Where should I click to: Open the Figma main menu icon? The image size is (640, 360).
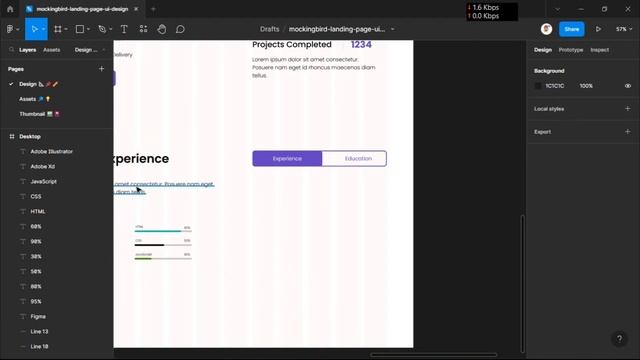(x=10, y=29)
